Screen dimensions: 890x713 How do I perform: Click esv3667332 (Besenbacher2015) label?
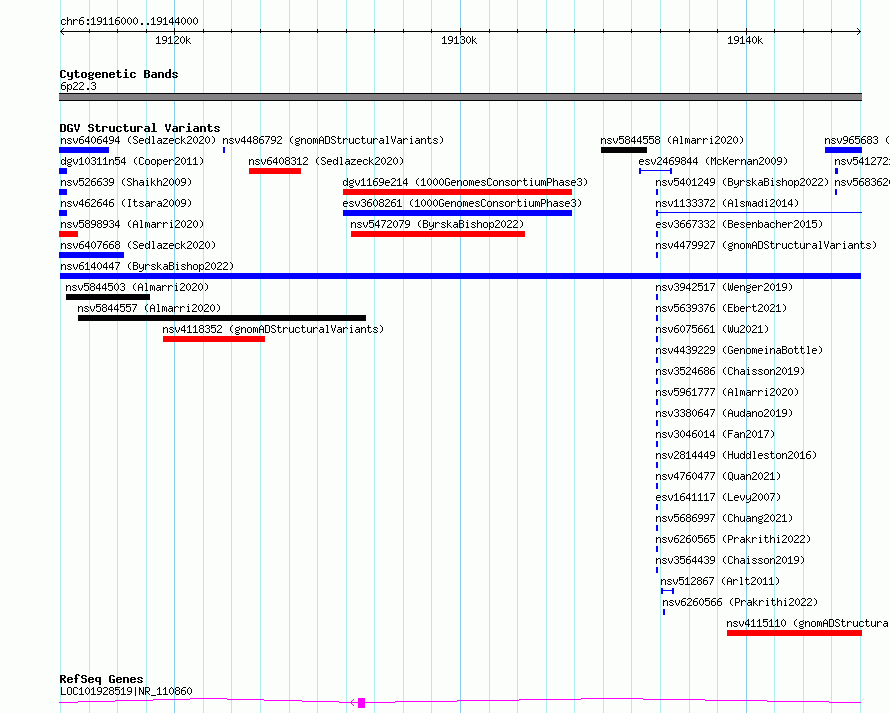(x=739, y=224)
